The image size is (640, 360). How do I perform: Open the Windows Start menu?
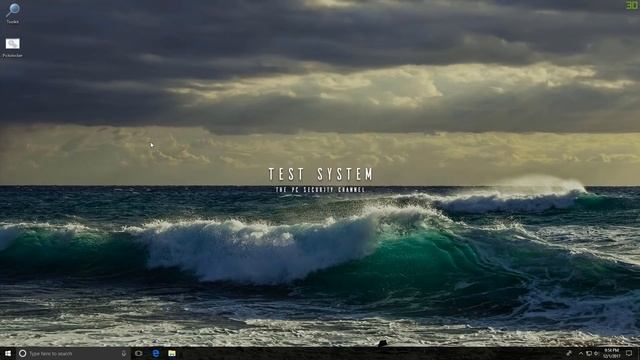coord(8,353)
